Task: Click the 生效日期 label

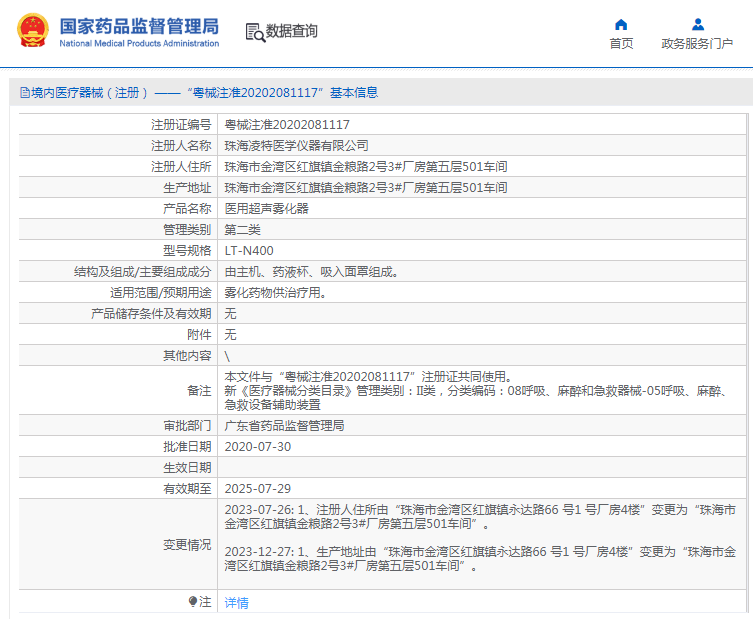Action: click(187, 468)
